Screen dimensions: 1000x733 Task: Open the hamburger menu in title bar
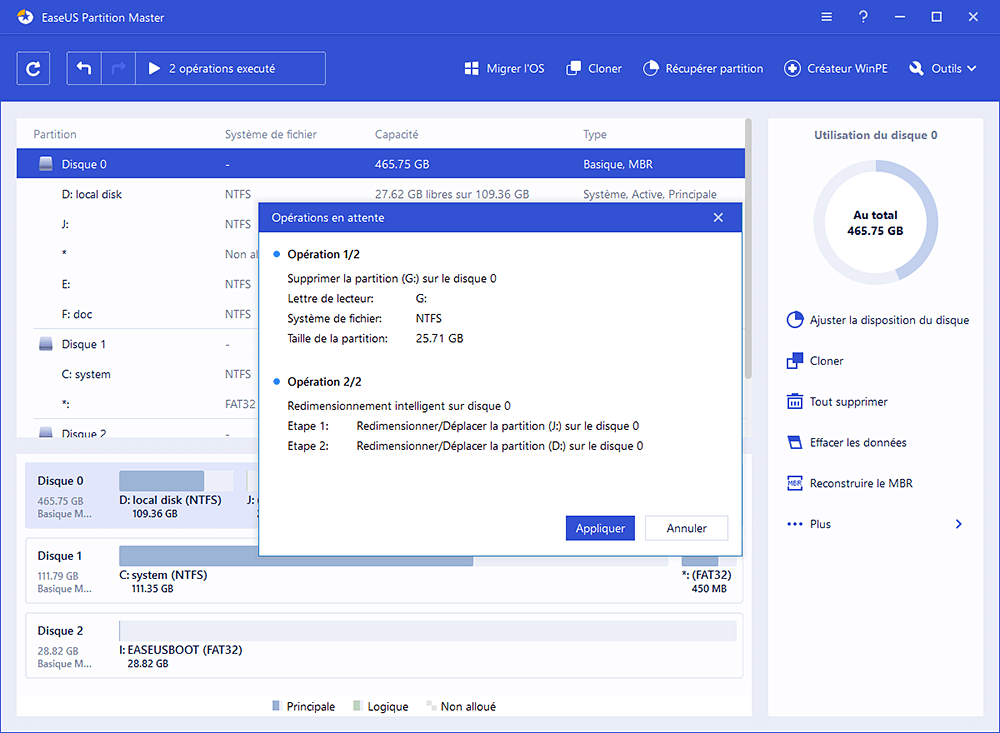tap(826, 17)
